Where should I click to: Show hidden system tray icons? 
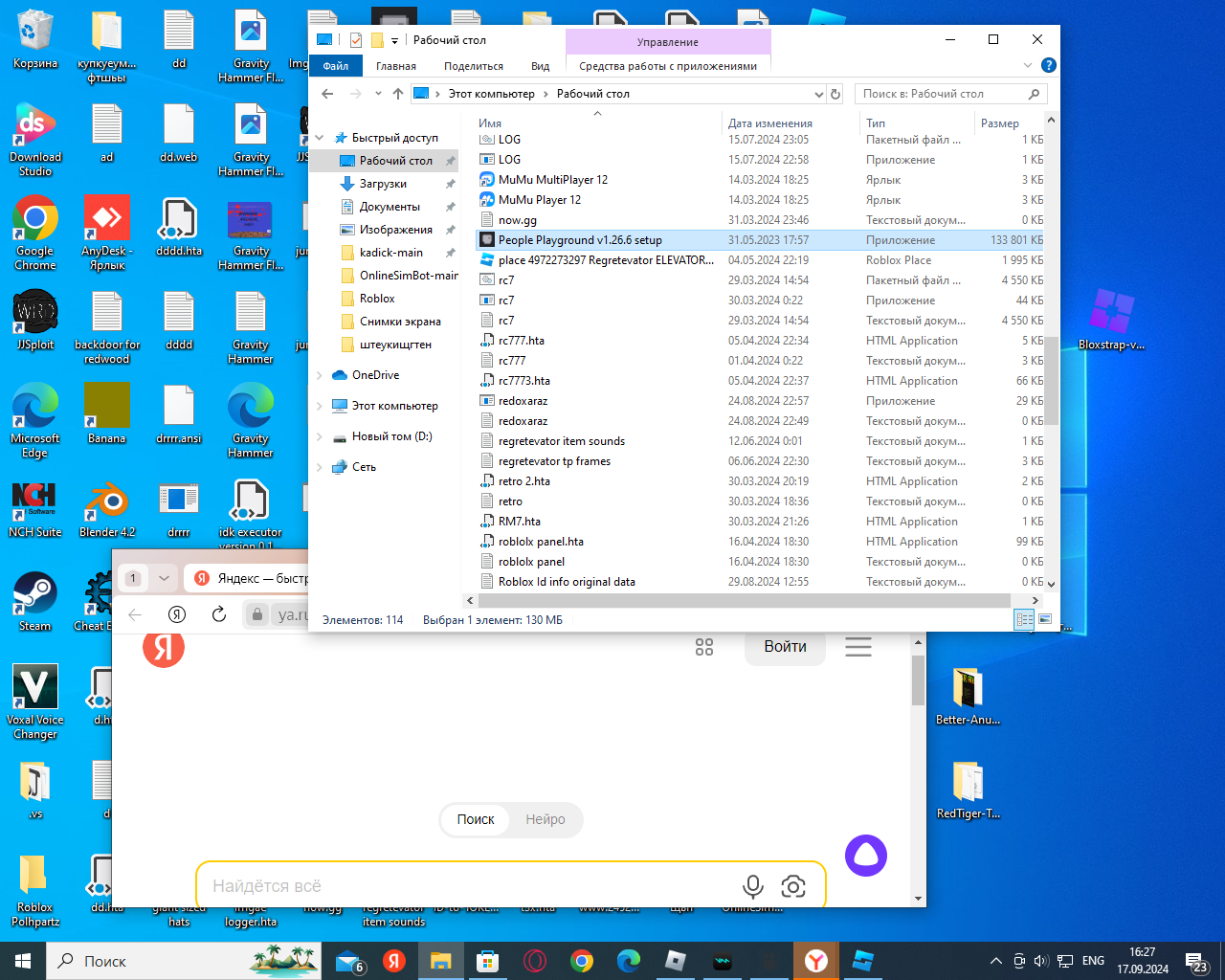[x=995, y=961]
